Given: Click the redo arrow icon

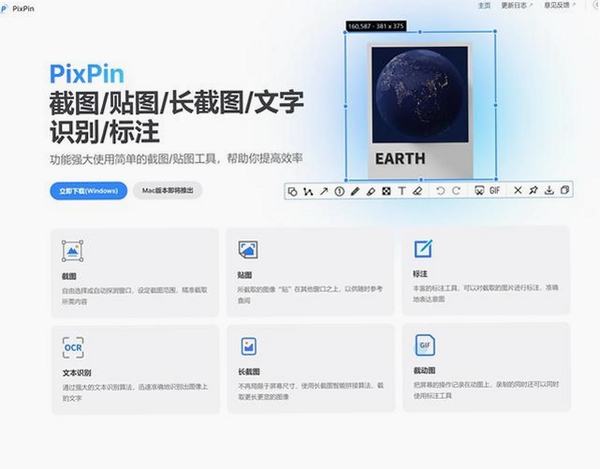Looking at the screenshot, I should click(x=456, y=190).
